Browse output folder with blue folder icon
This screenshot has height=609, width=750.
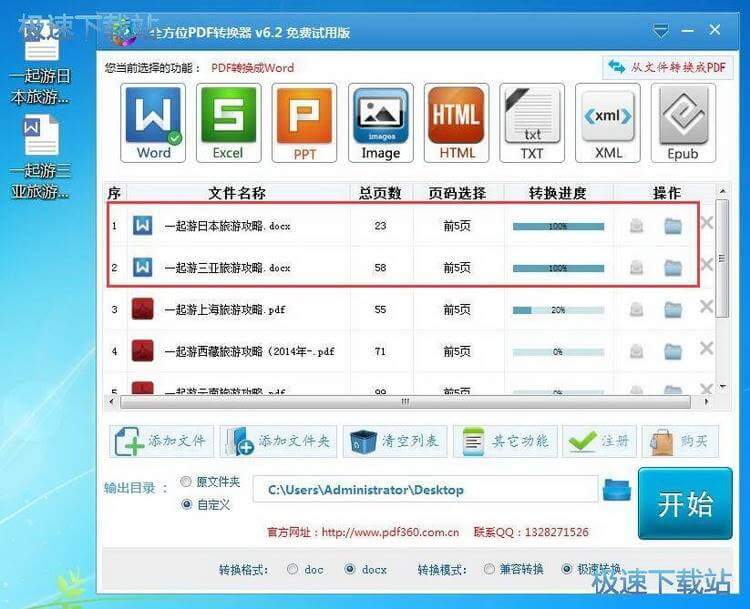pyautogui.click(x=617, y=489)
